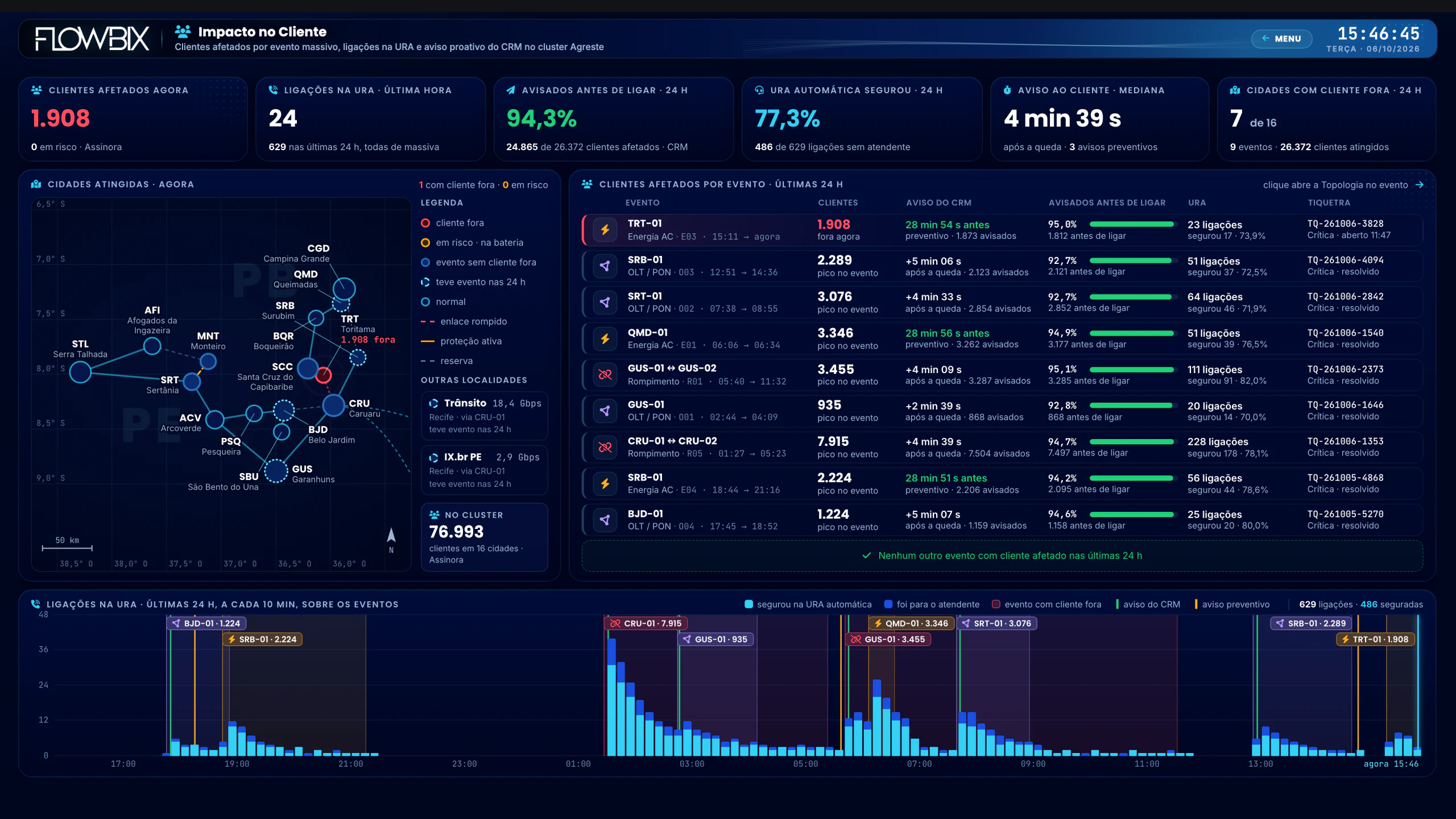Click the QMD-01 · 3.346 timeline marker
The width and height of the screenshot is (1456, 819).
click(x=911, y=623)
